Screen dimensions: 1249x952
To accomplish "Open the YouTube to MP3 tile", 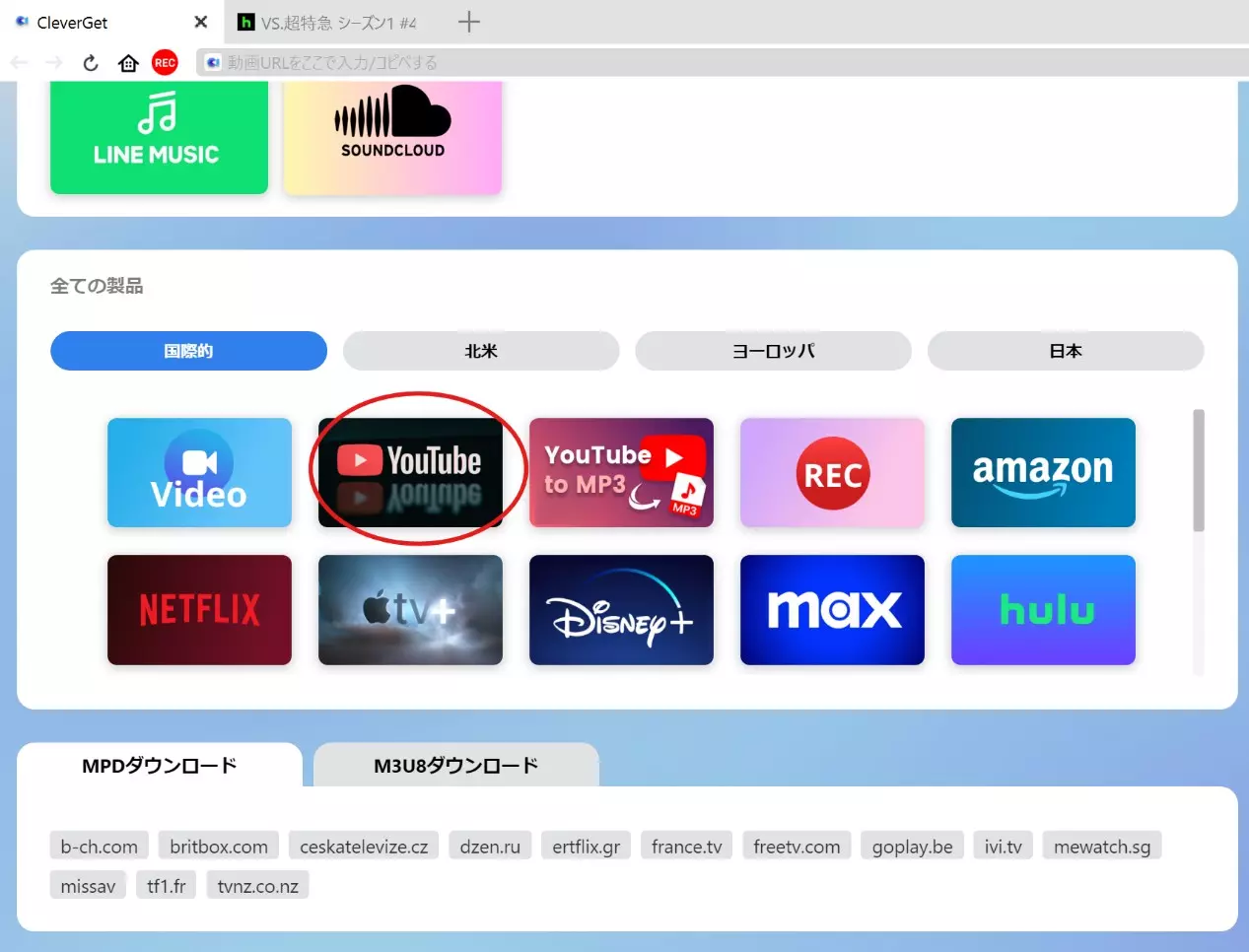I will tap(621, 472).
